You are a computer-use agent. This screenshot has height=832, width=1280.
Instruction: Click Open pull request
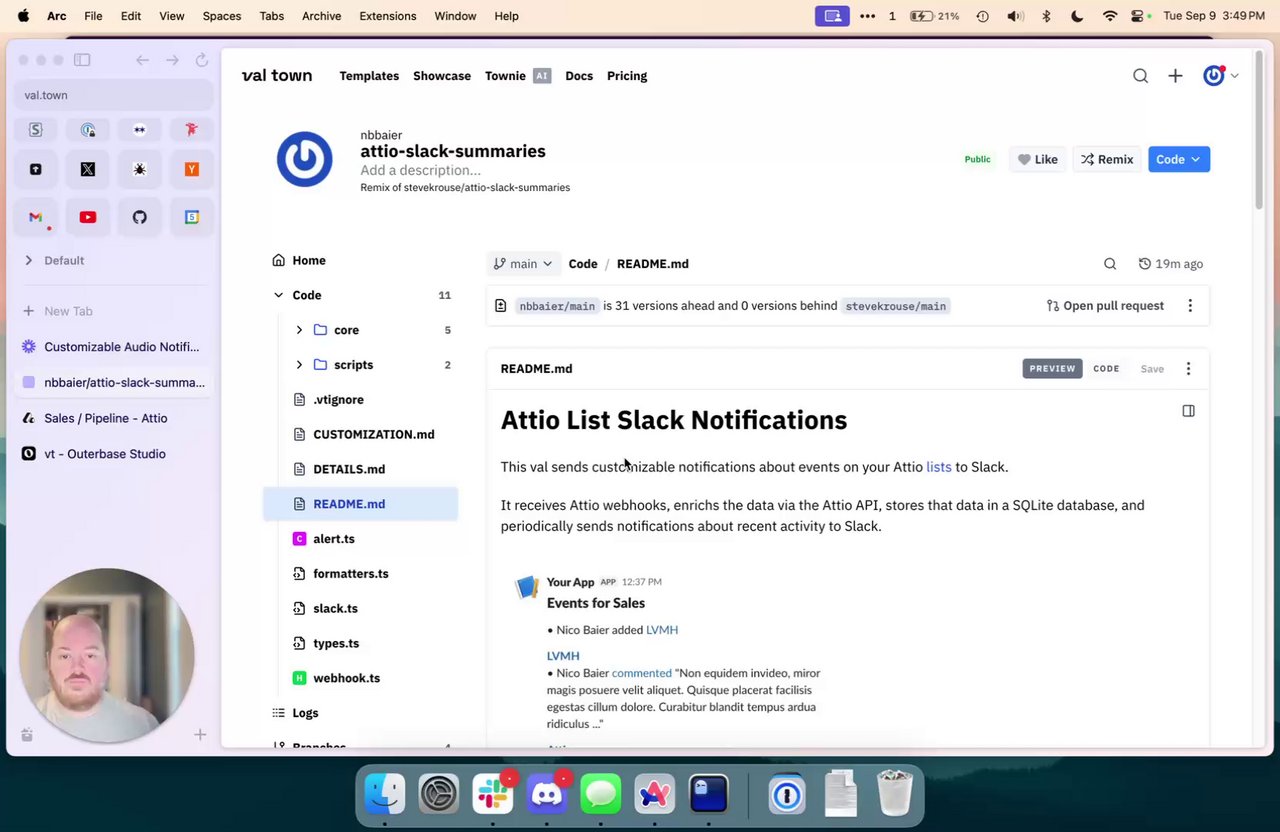(1105, 306)
